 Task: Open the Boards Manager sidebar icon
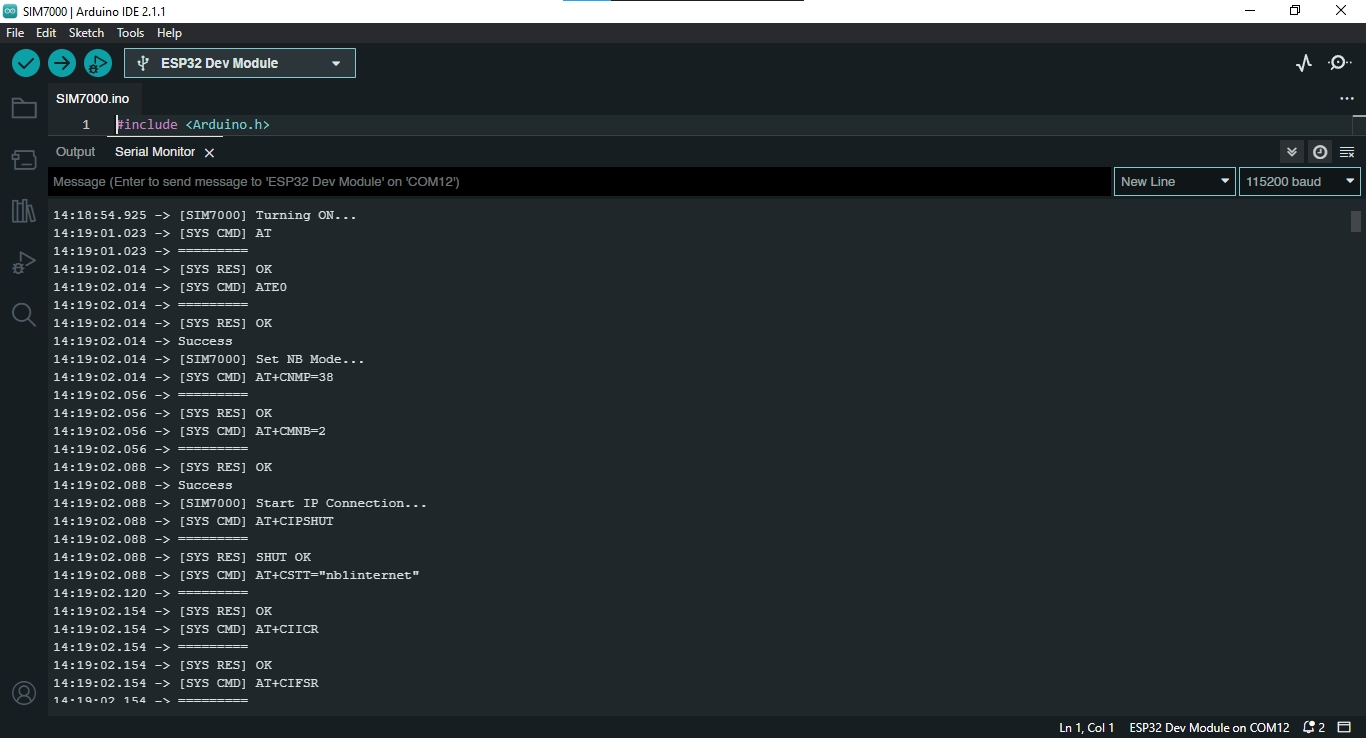24,159
